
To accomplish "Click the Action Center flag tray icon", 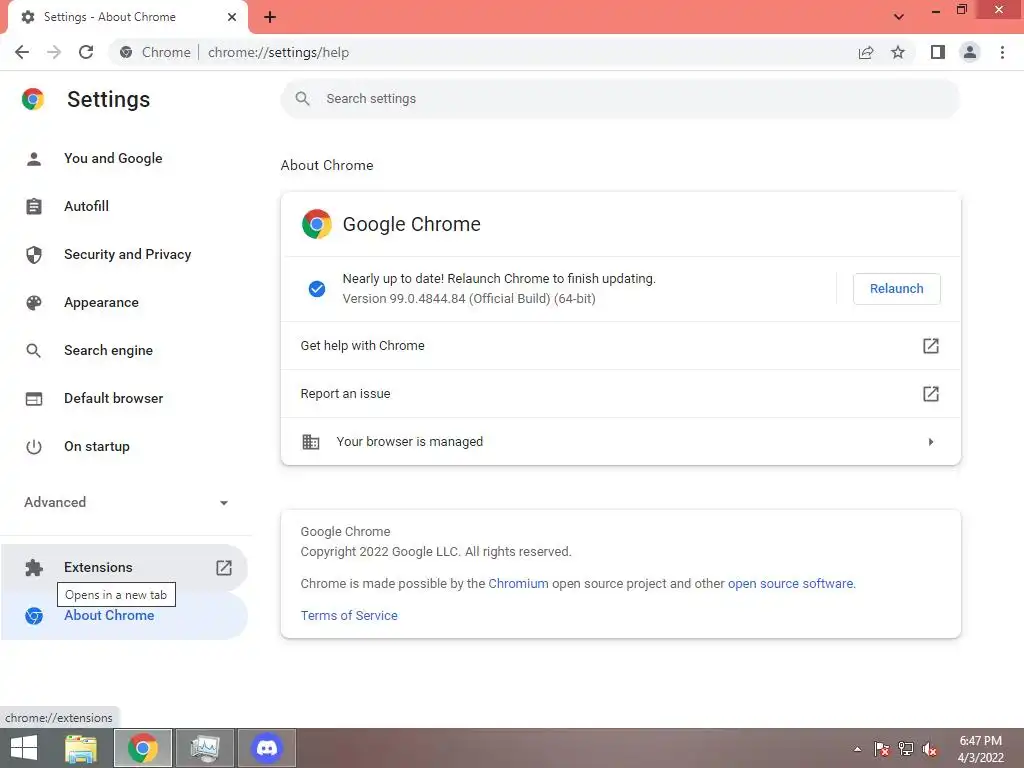I will [x=882, y=749].
